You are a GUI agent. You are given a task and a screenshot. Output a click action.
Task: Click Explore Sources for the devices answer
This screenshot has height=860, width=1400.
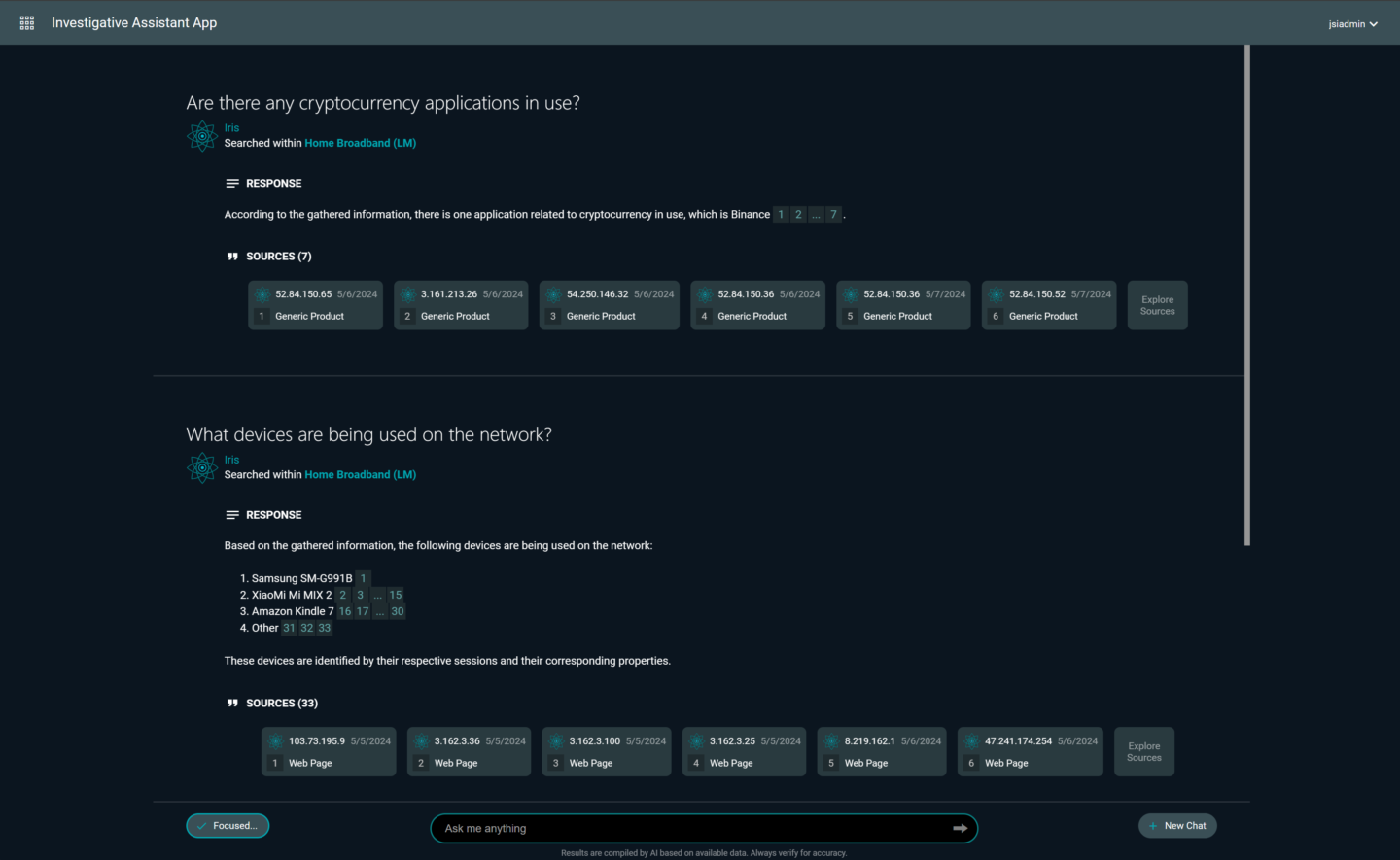pyautogui.click(x=1143, y=751)
